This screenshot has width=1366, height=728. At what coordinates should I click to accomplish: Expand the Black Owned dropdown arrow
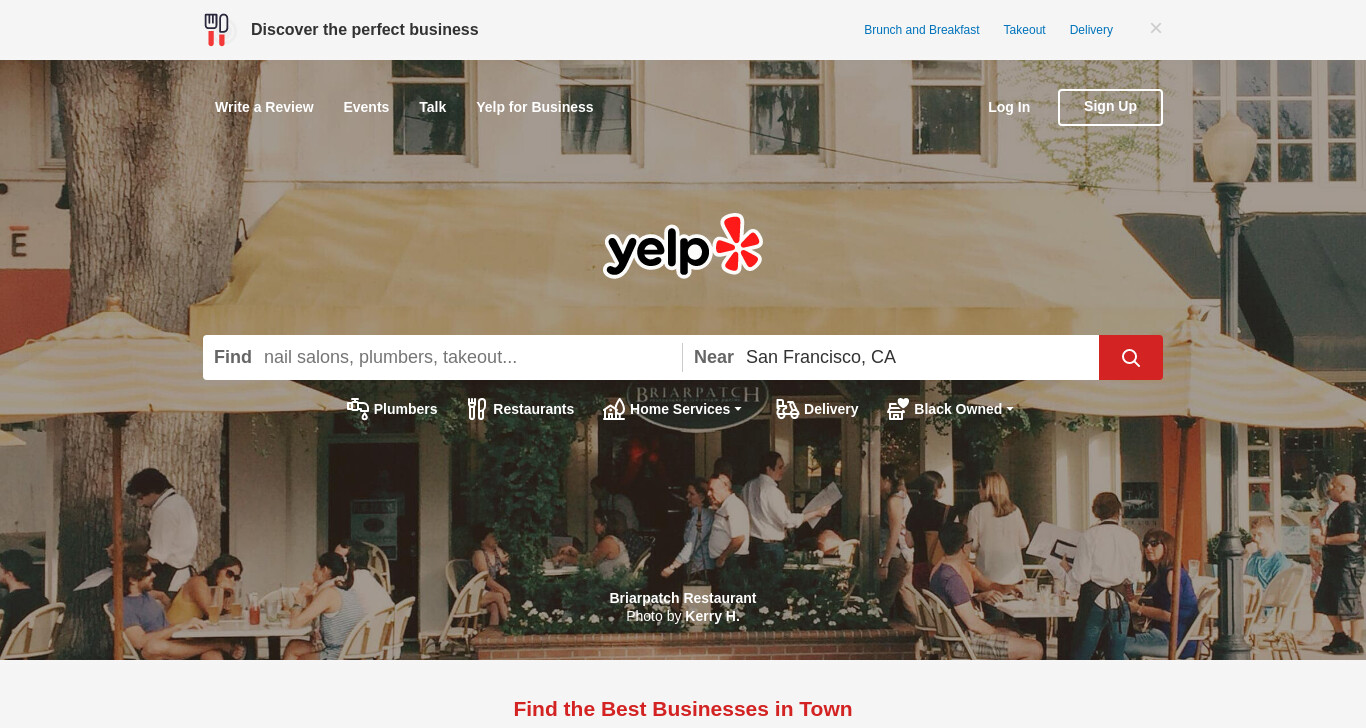pos(1010,409)
